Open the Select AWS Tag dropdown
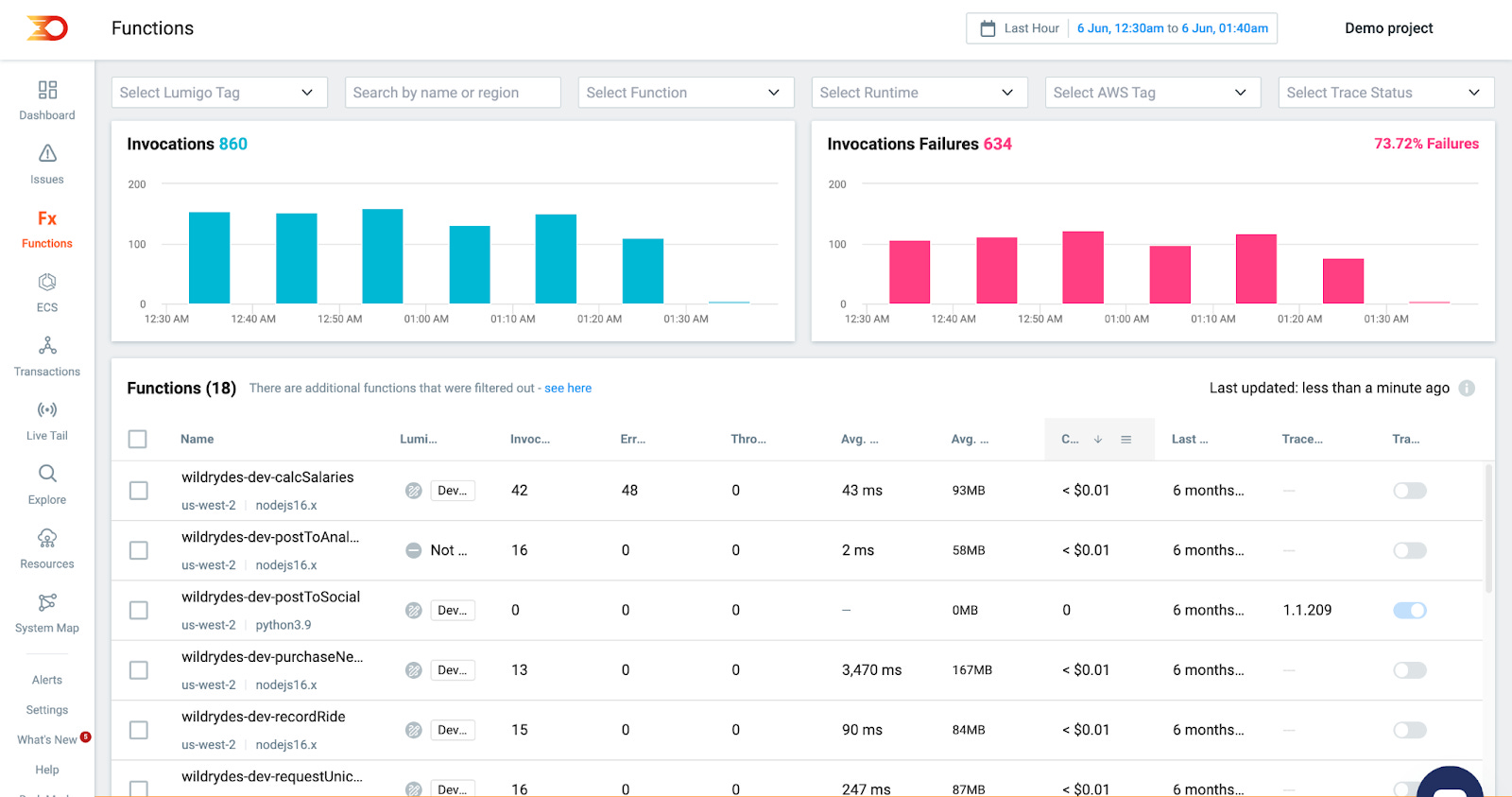Screen dimensions: 1512x797 1153,93
